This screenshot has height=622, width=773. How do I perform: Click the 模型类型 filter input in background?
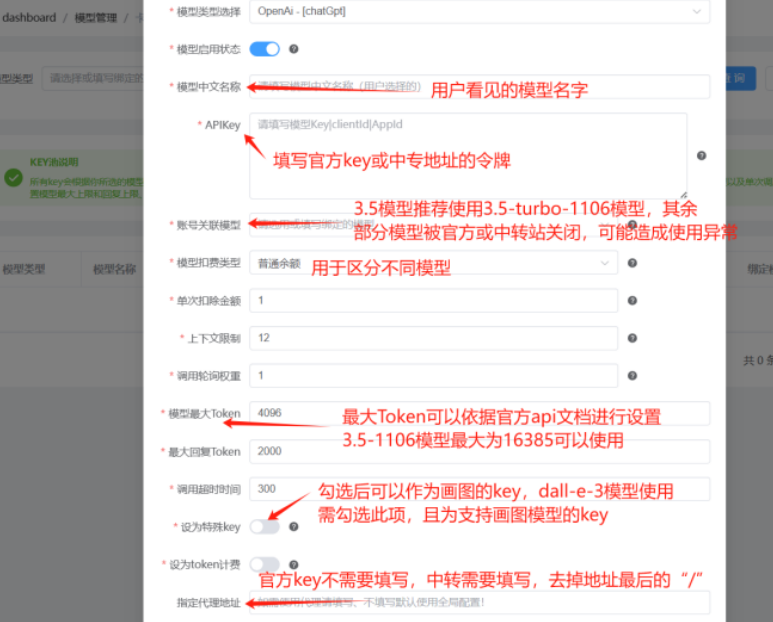(93, 78)
